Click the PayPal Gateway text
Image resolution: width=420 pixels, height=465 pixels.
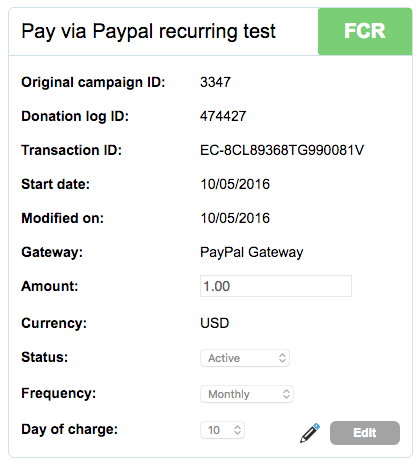coord(252,252)
